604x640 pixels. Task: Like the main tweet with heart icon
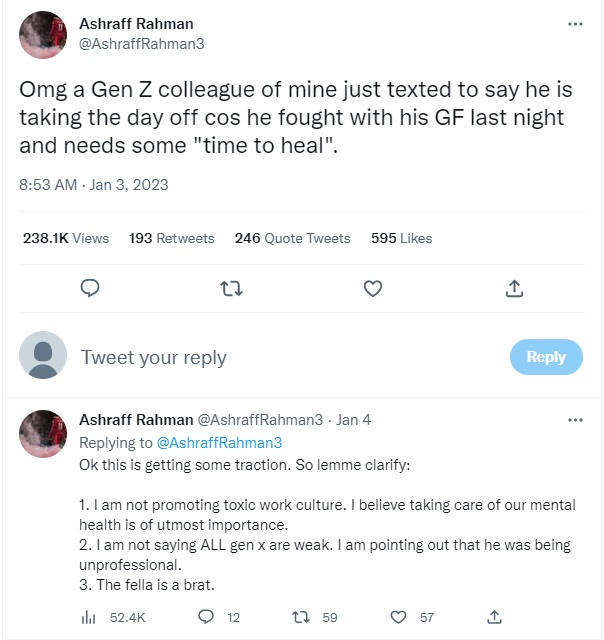[x=373, y=288]
